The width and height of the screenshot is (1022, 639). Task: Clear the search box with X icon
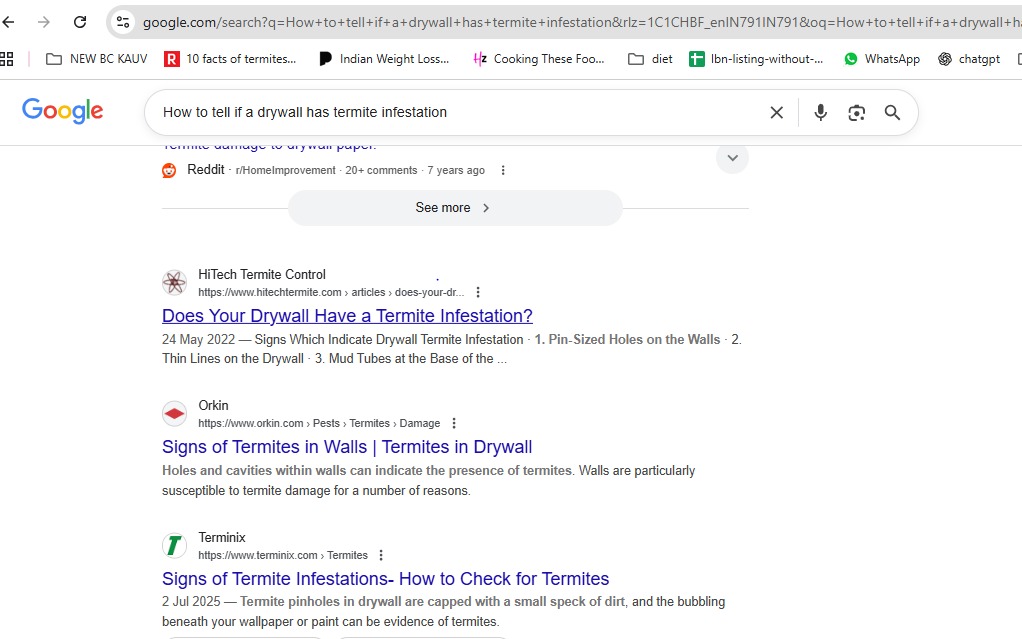point(776,113)
